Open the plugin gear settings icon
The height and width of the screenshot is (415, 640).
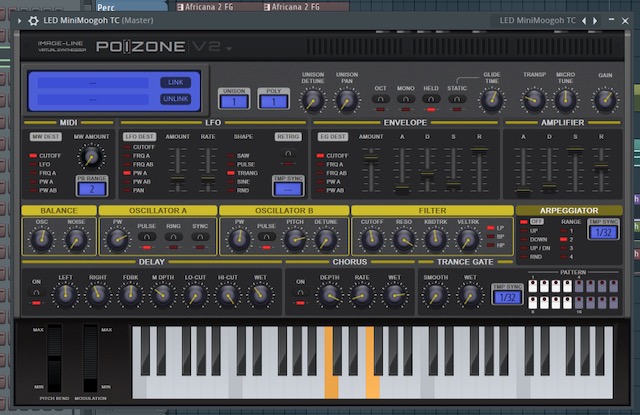tap(33, 20)
